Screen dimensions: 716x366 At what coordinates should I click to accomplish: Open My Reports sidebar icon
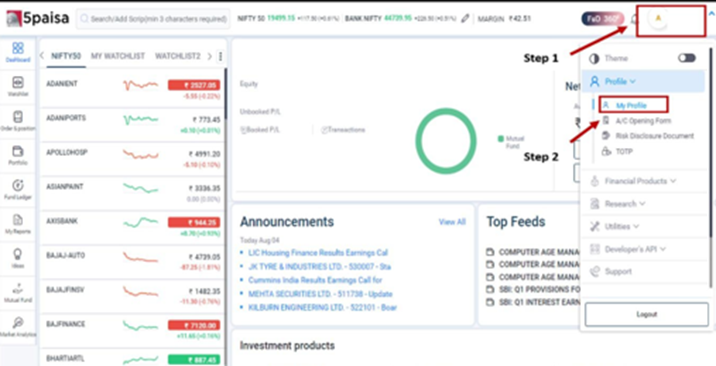17,224
